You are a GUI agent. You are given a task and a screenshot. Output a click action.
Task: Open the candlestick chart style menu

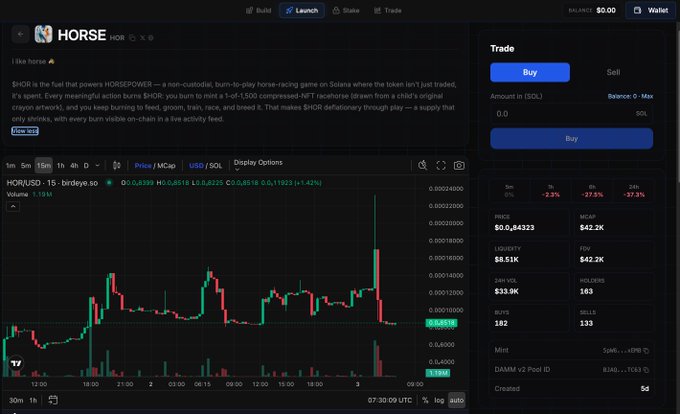click(x=117, y=166)
